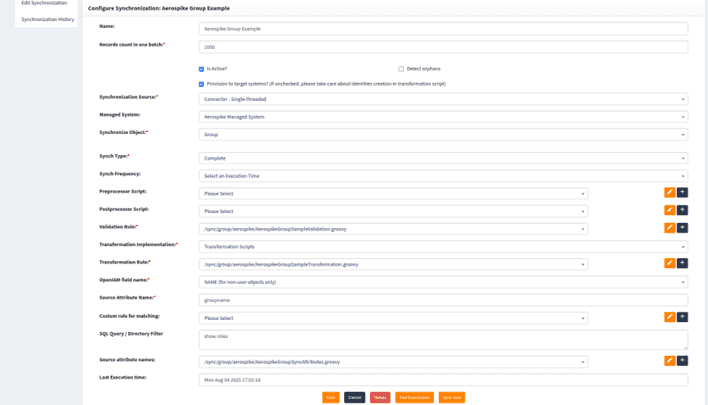Add a new Postprocessor Script
The image size is (708, 405).
pyautogui.click(x=682, y=210)
